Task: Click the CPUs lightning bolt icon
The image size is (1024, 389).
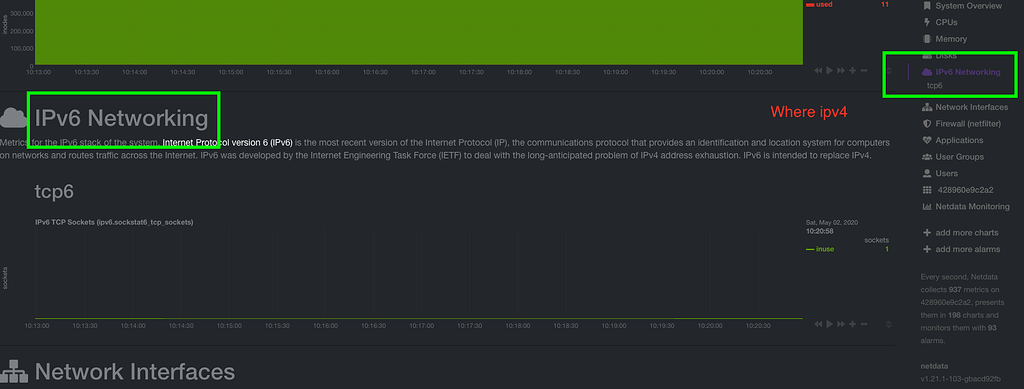Action: (927, 22)
